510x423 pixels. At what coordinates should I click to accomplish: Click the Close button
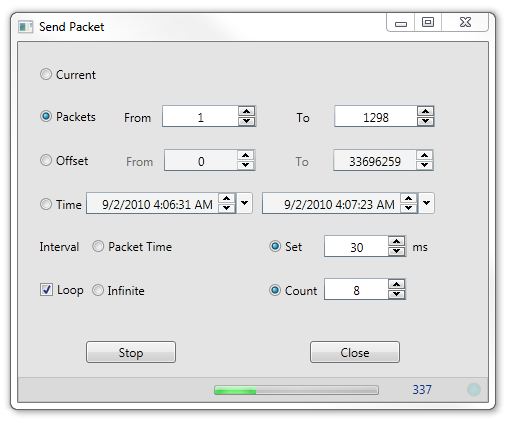tap(355, 352)
